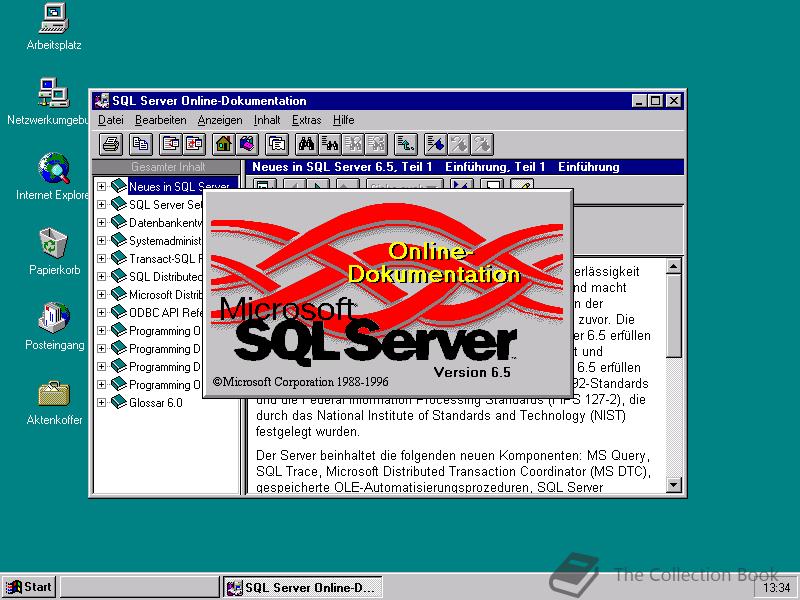Select the Internet Explorer desktop icon
The image size is (800, 600).
pyautogui.click(x=53, y=177)
